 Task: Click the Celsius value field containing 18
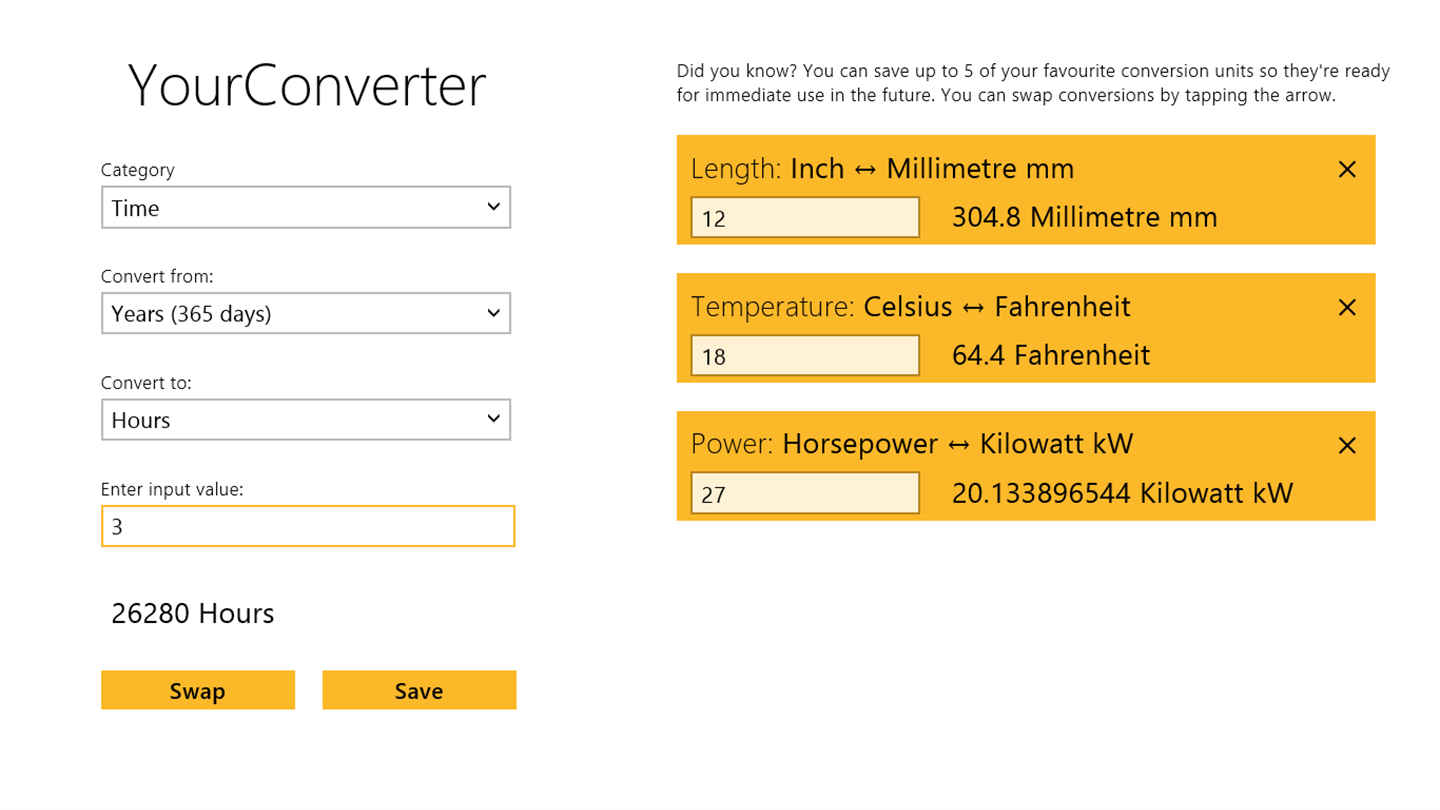(x=805, y=356)
